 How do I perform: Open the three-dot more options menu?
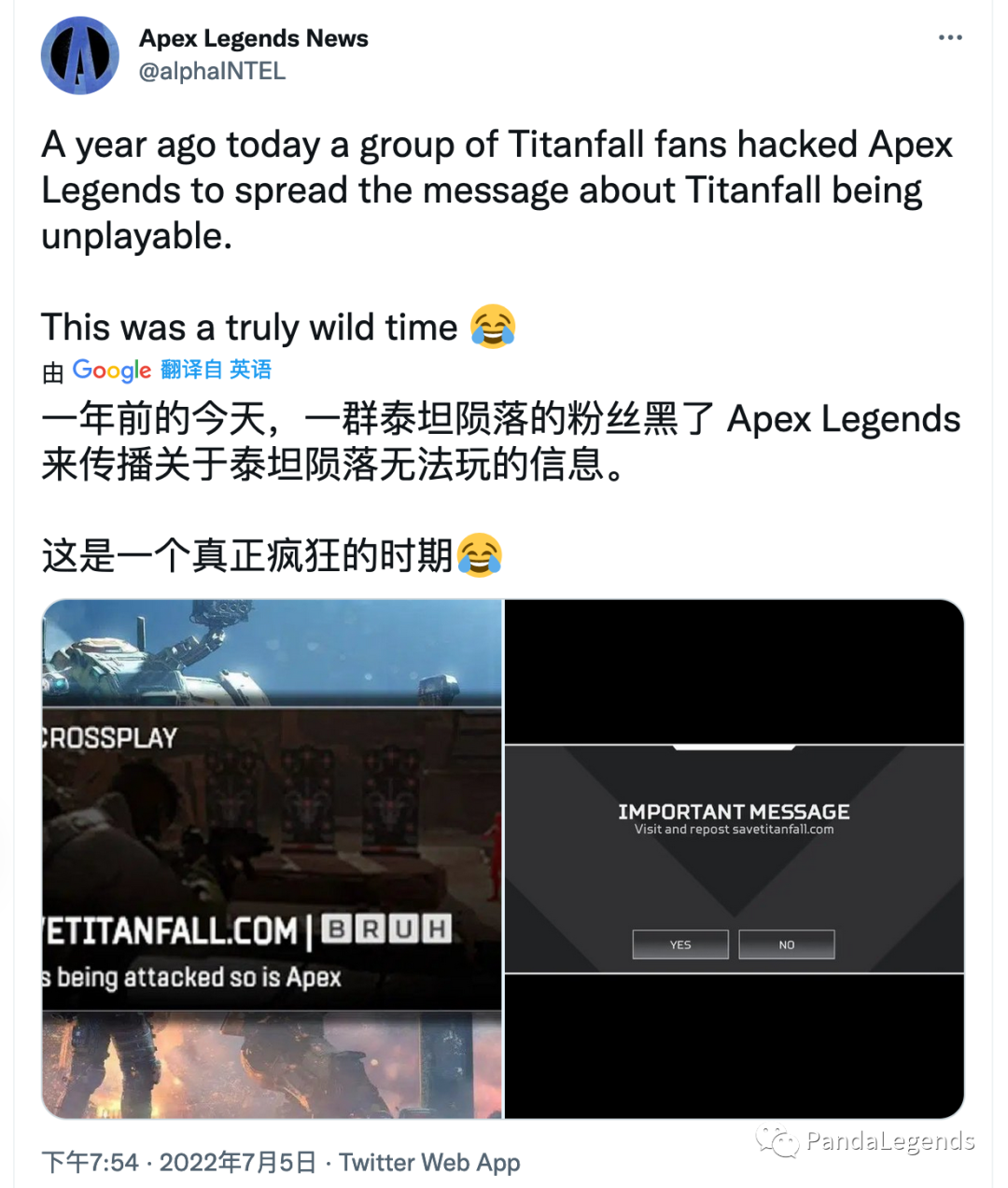(x=950, y=37)
